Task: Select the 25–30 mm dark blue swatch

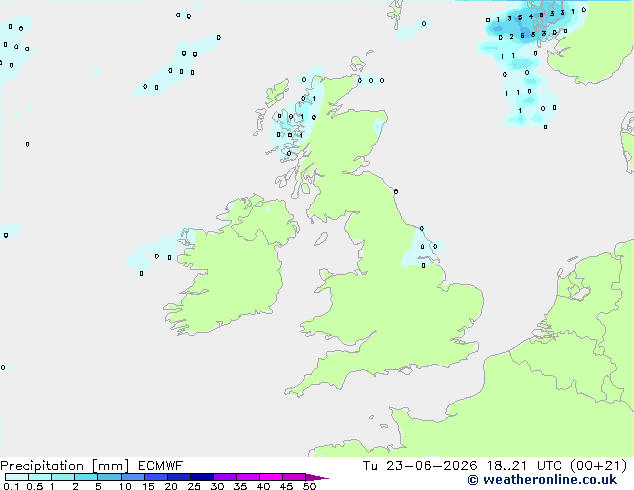Action: click(202, 477)
